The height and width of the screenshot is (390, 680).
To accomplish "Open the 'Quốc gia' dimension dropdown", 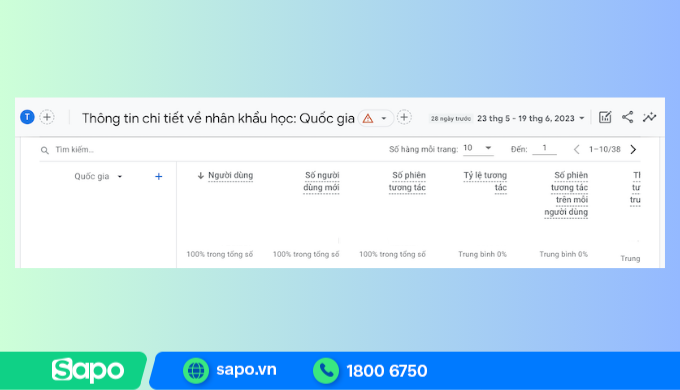I will 98,177.
